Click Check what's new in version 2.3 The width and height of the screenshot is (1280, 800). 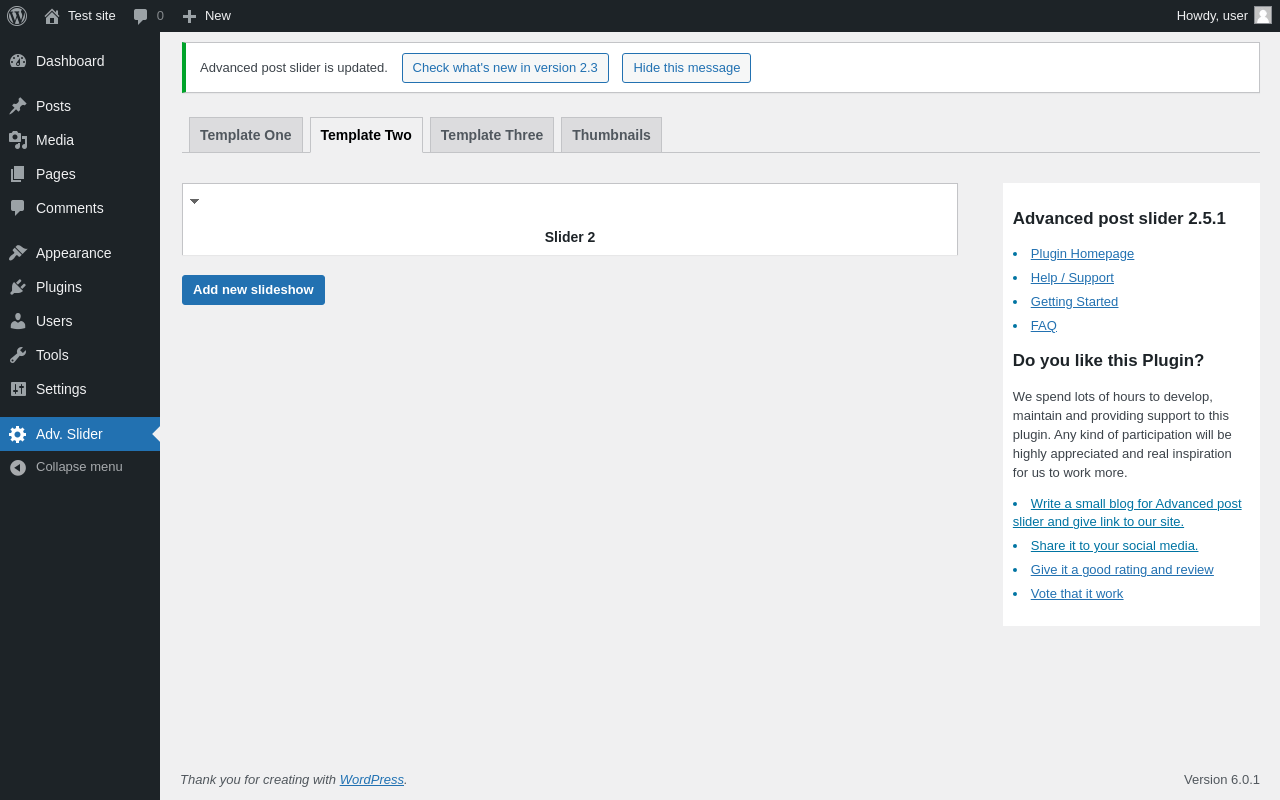click(505, 68)
